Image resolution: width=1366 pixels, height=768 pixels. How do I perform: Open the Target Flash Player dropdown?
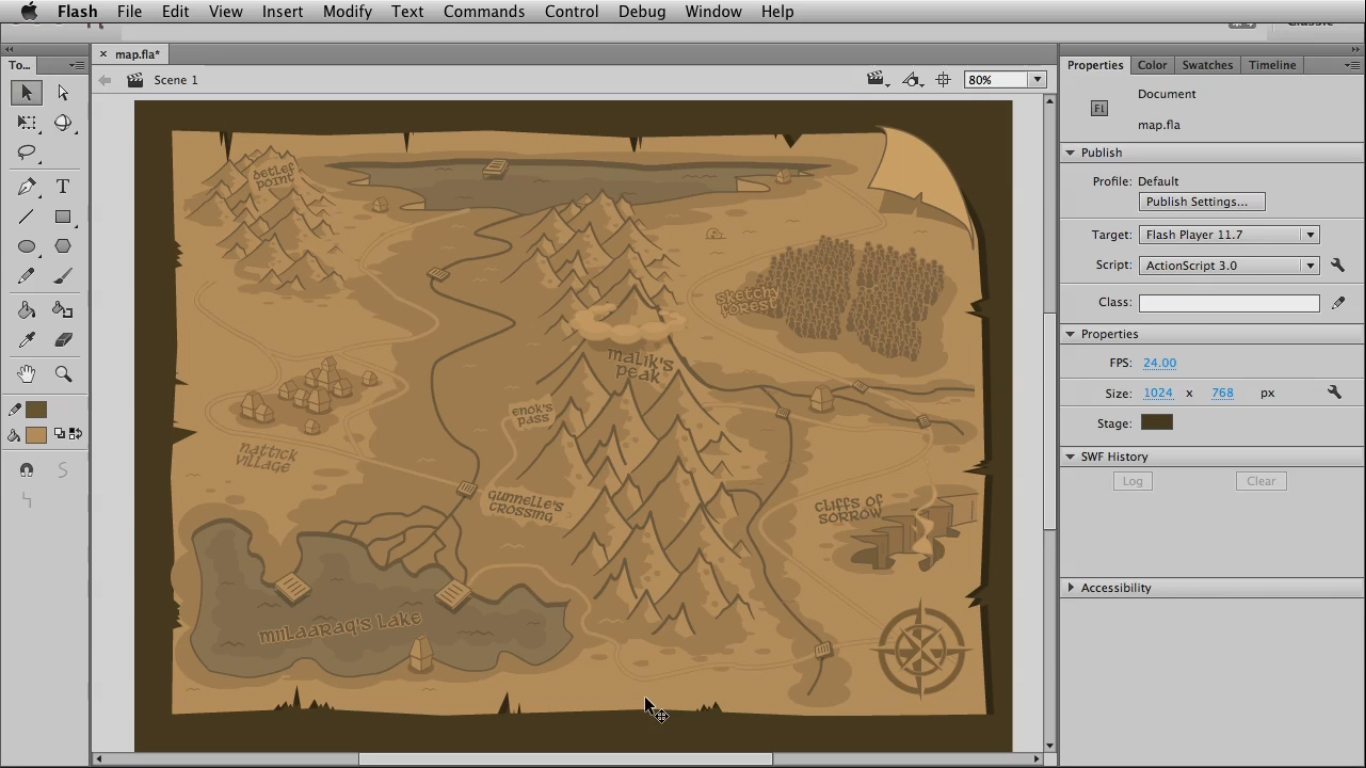click(x=1309, y=234)
